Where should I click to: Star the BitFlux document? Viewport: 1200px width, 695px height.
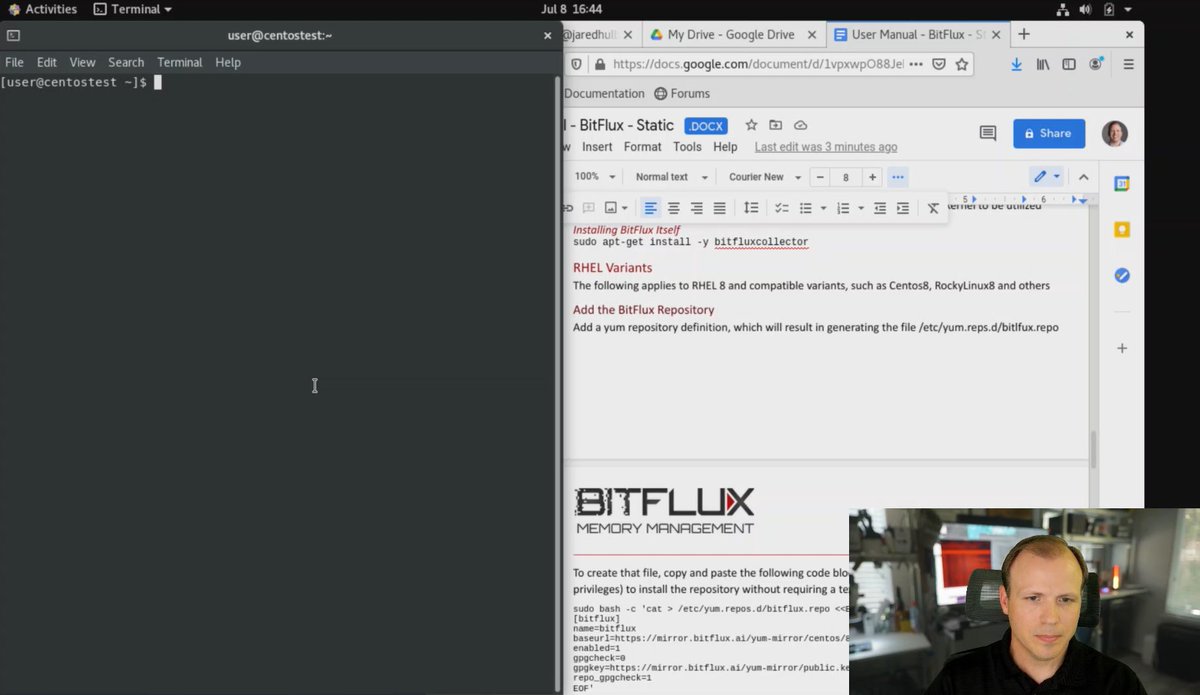click(x=751, y=125)
